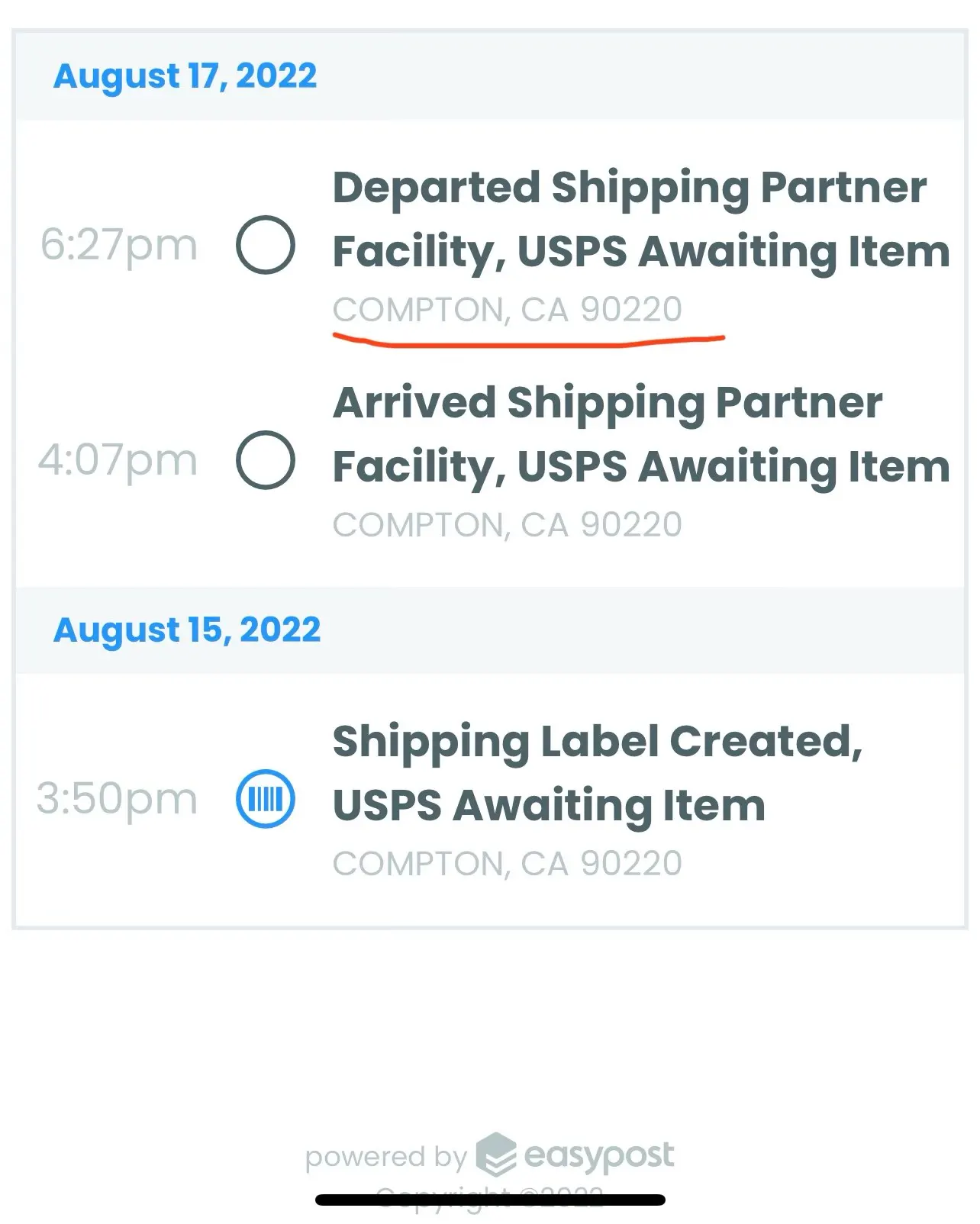Click the location under Shipping Label Created
Viewport: 980px width, 1224px height.
point(507,864)
